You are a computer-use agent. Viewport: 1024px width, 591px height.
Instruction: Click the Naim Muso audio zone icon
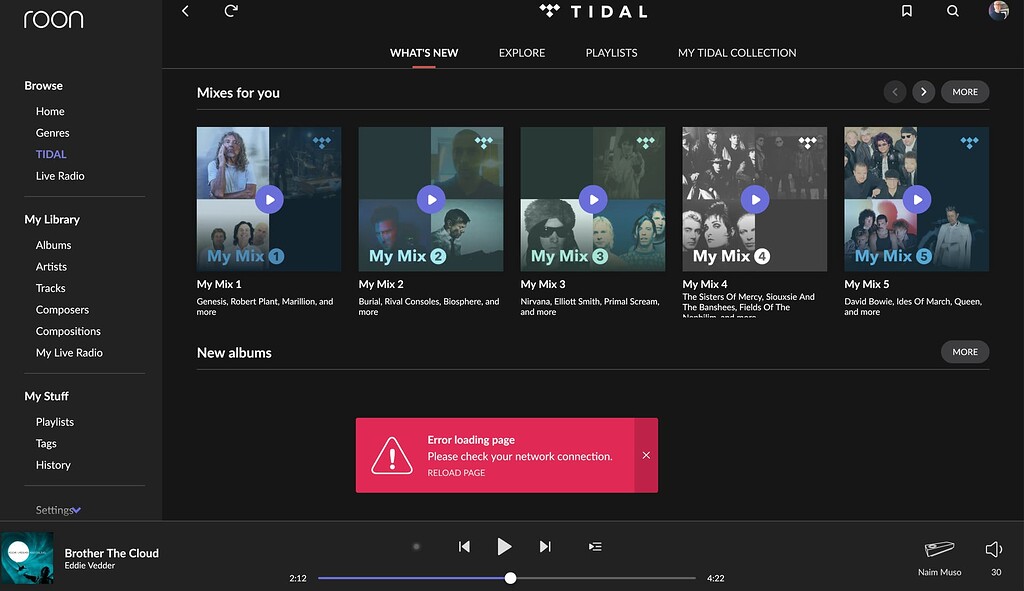click(938, 549)
